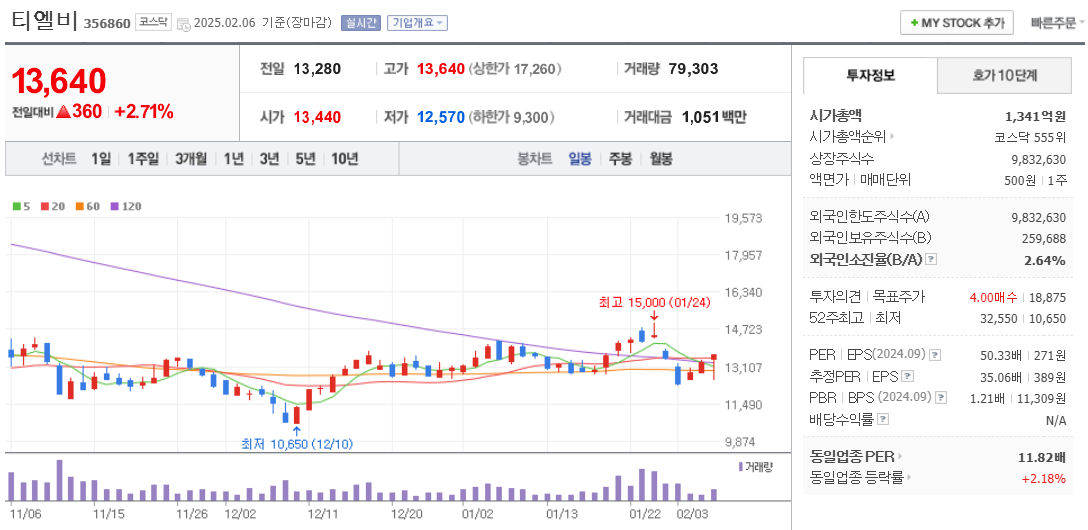Select the 월봉 candlestick chart
The height and width of the screenshot is (530, 1088).
(661, 159)
